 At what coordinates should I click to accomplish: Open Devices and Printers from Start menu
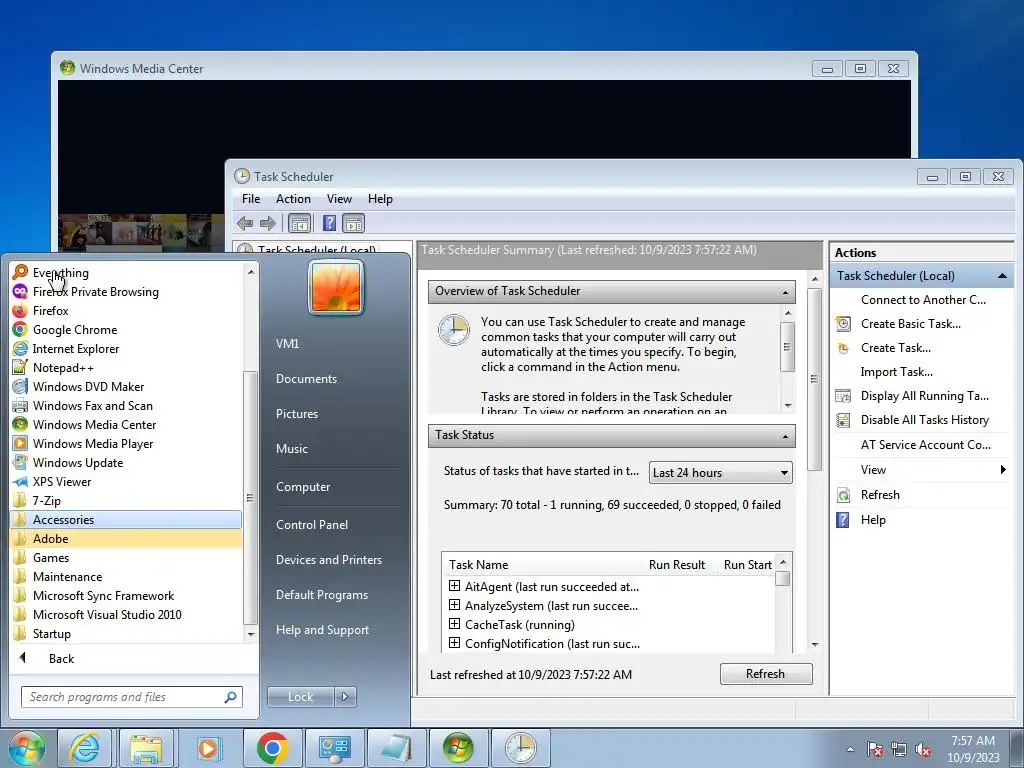[328, 560]
